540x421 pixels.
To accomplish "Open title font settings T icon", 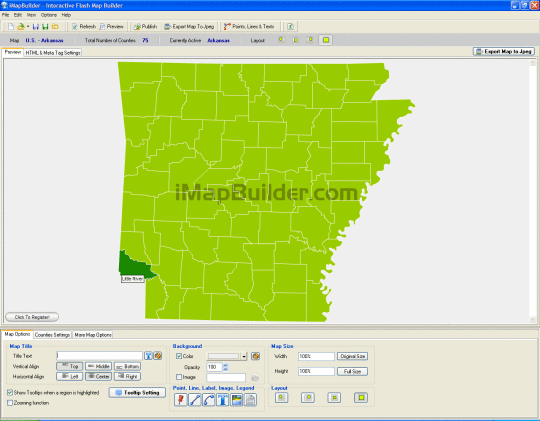I will 148,356.
